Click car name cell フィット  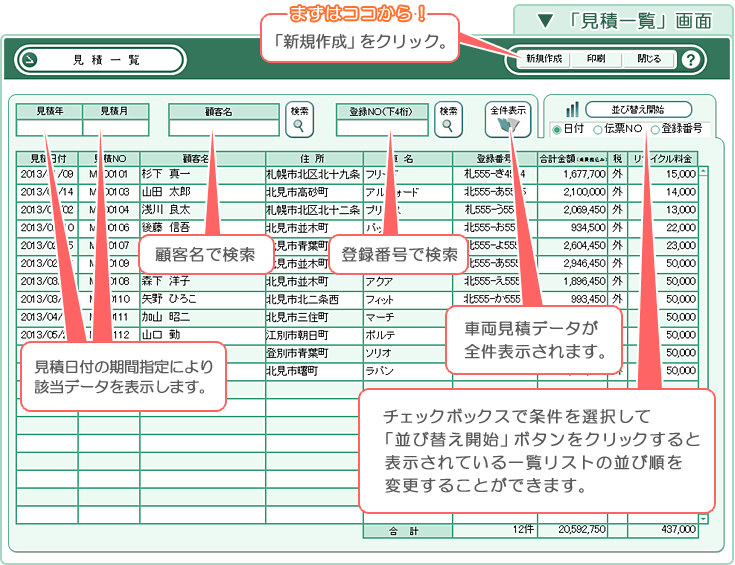(408, 299)
